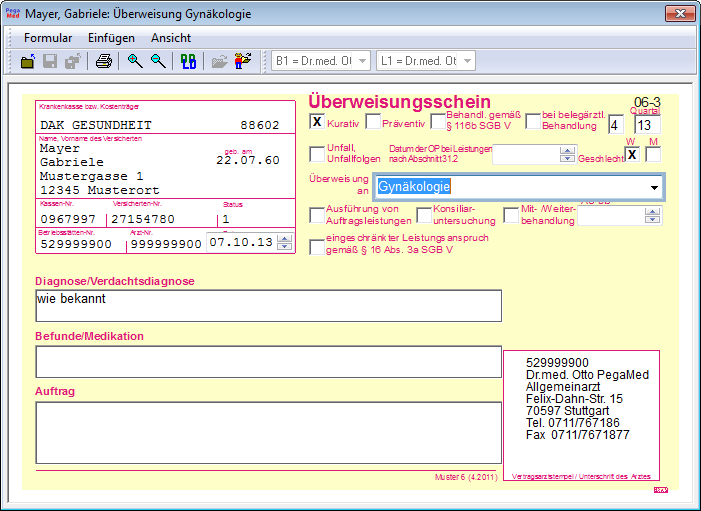Click the grayed-out save disk icon

(50, 61)
